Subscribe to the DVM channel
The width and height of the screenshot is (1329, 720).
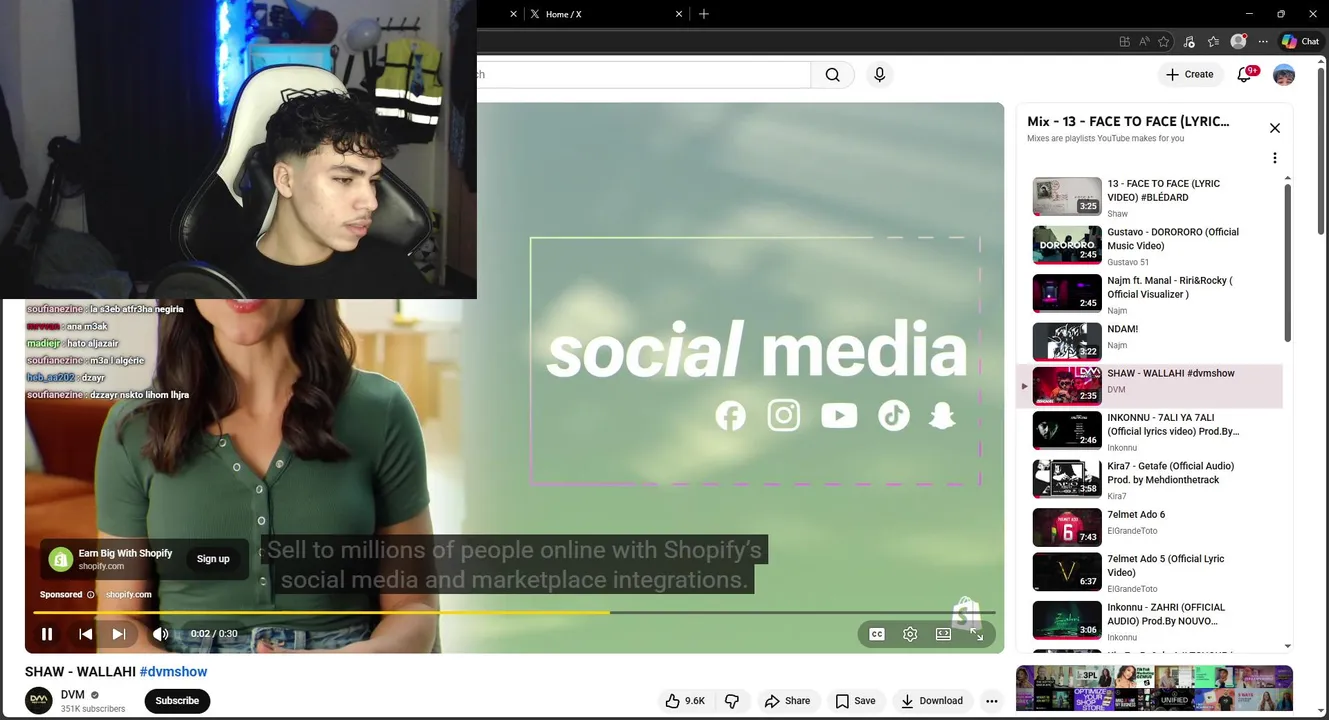(177, 701)
